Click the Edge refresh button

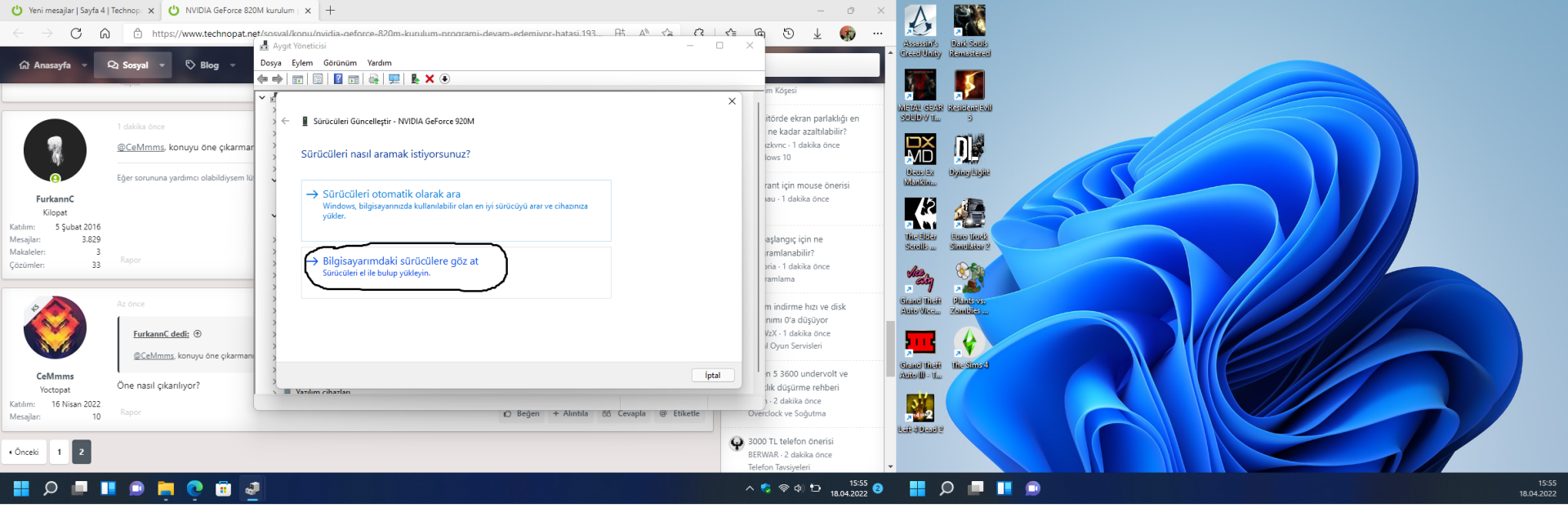coord(76,33)
